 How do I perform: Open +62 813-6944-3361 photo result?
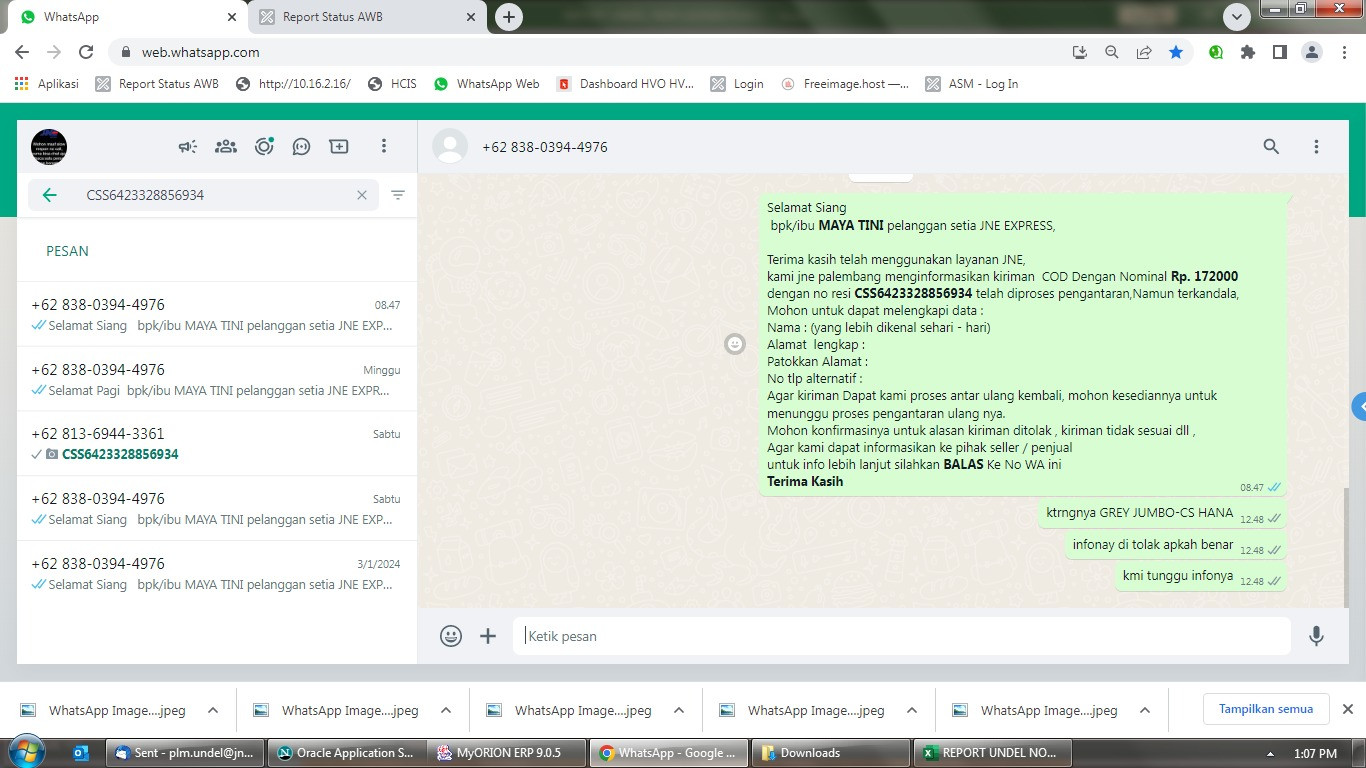[216, 444]
